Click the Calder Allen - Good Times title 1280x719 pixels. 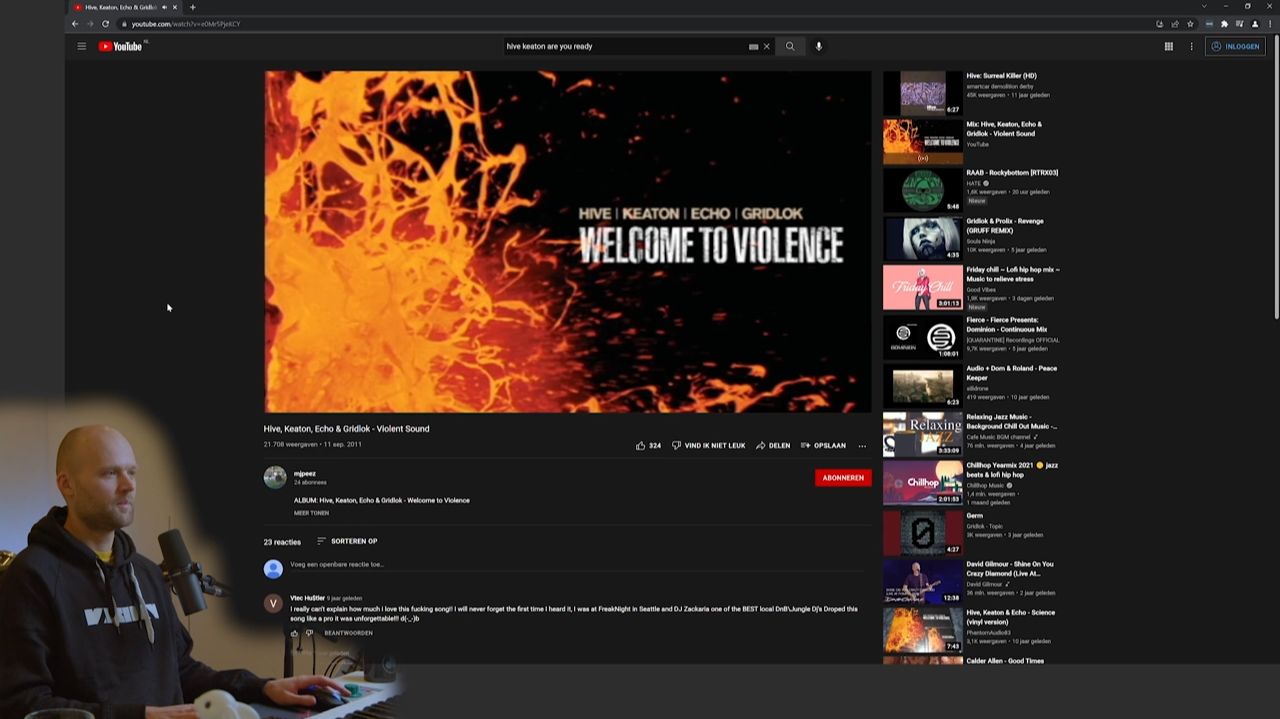pyautogui.click(x=1005, y=661)
